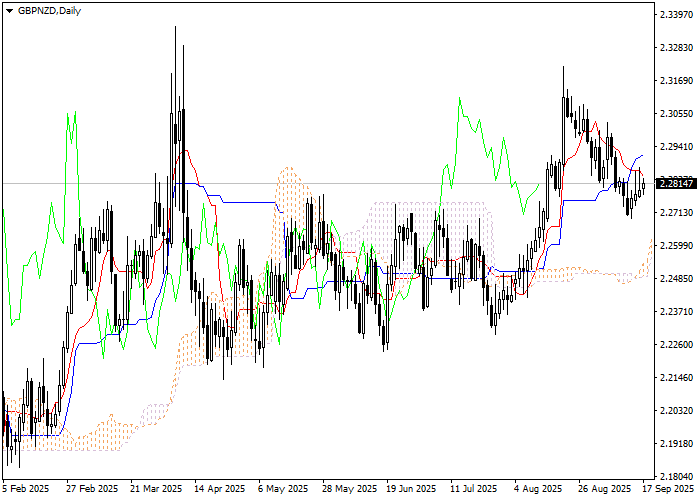Viewport: 700px width, 500px height.
Task: Click the 28 May 2025 date label
Action: (350, 489)
